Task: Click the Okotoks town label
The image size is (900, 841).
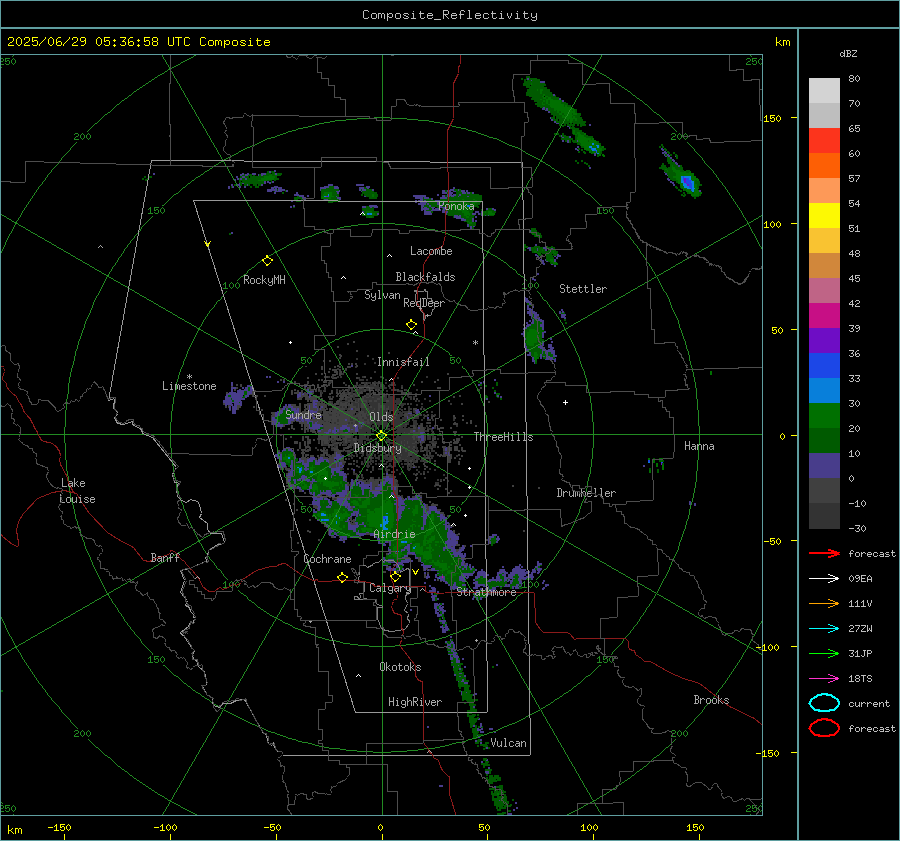Action: coord(400,666)
